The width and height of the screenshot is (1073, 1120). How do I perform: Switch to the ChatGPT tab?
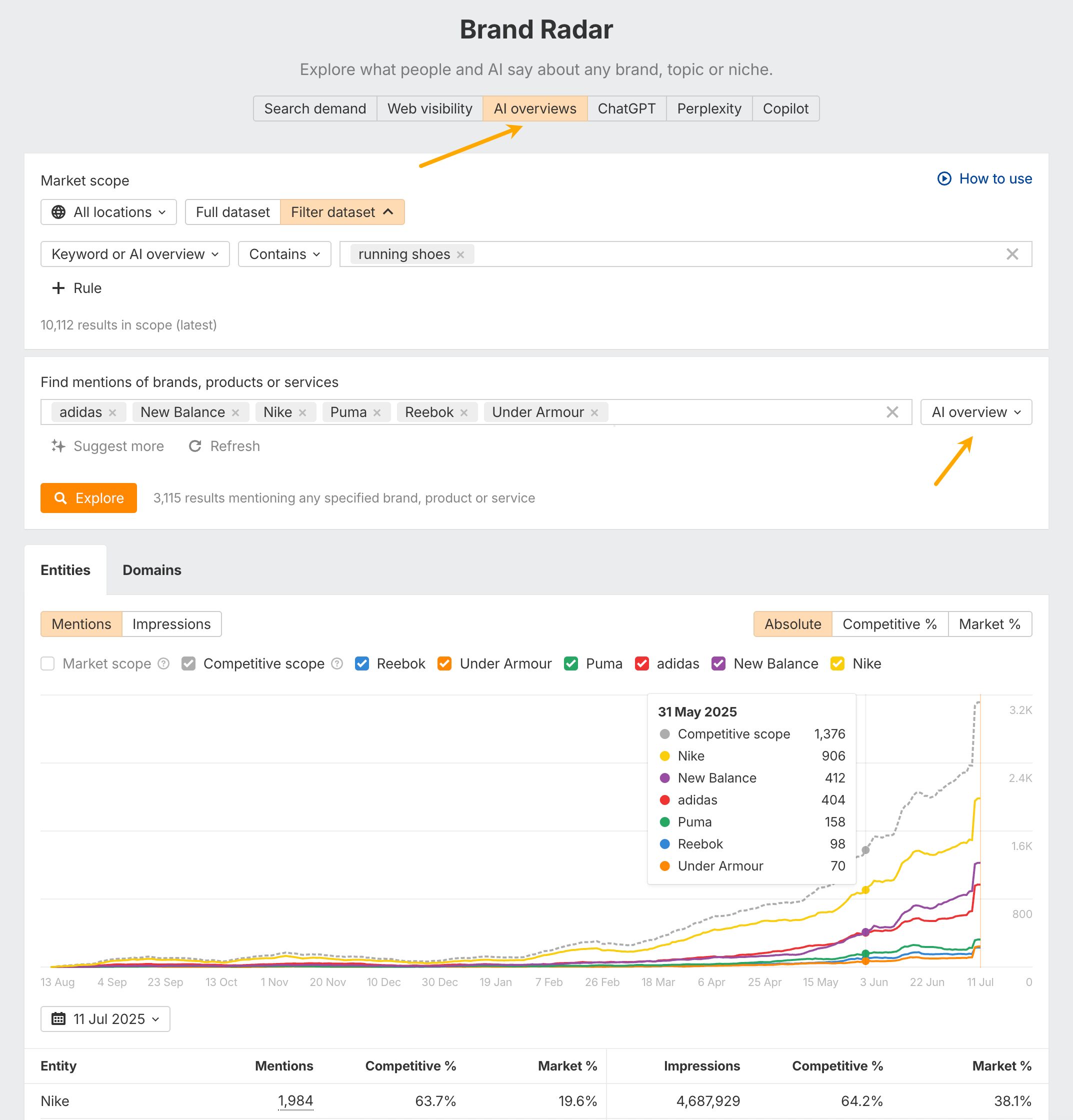[x=626, y=108]
